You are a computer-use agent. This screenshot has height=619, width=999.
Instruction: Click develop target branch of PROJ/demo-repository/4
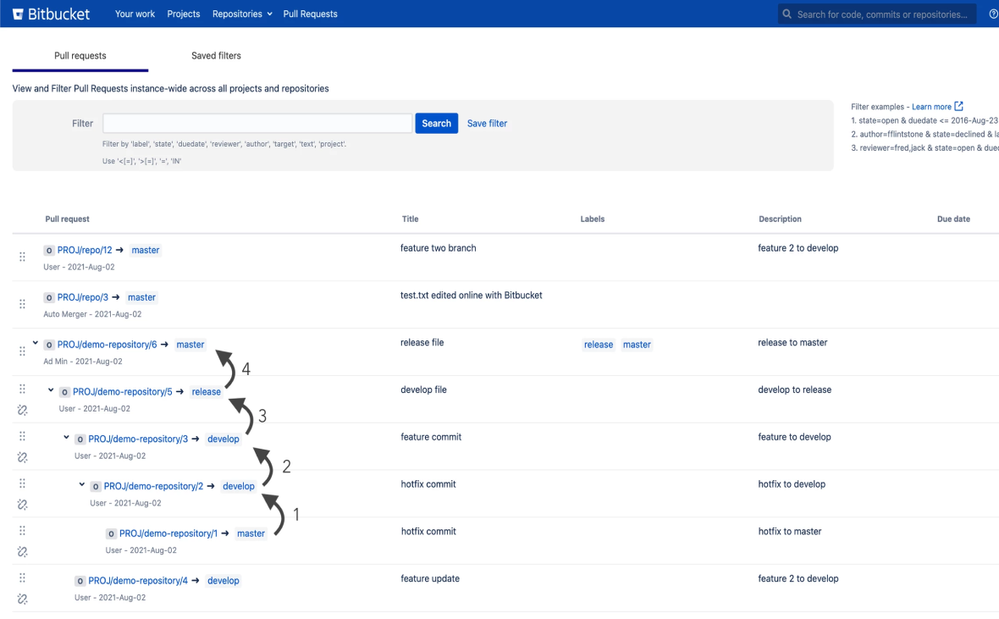(223, 581)
